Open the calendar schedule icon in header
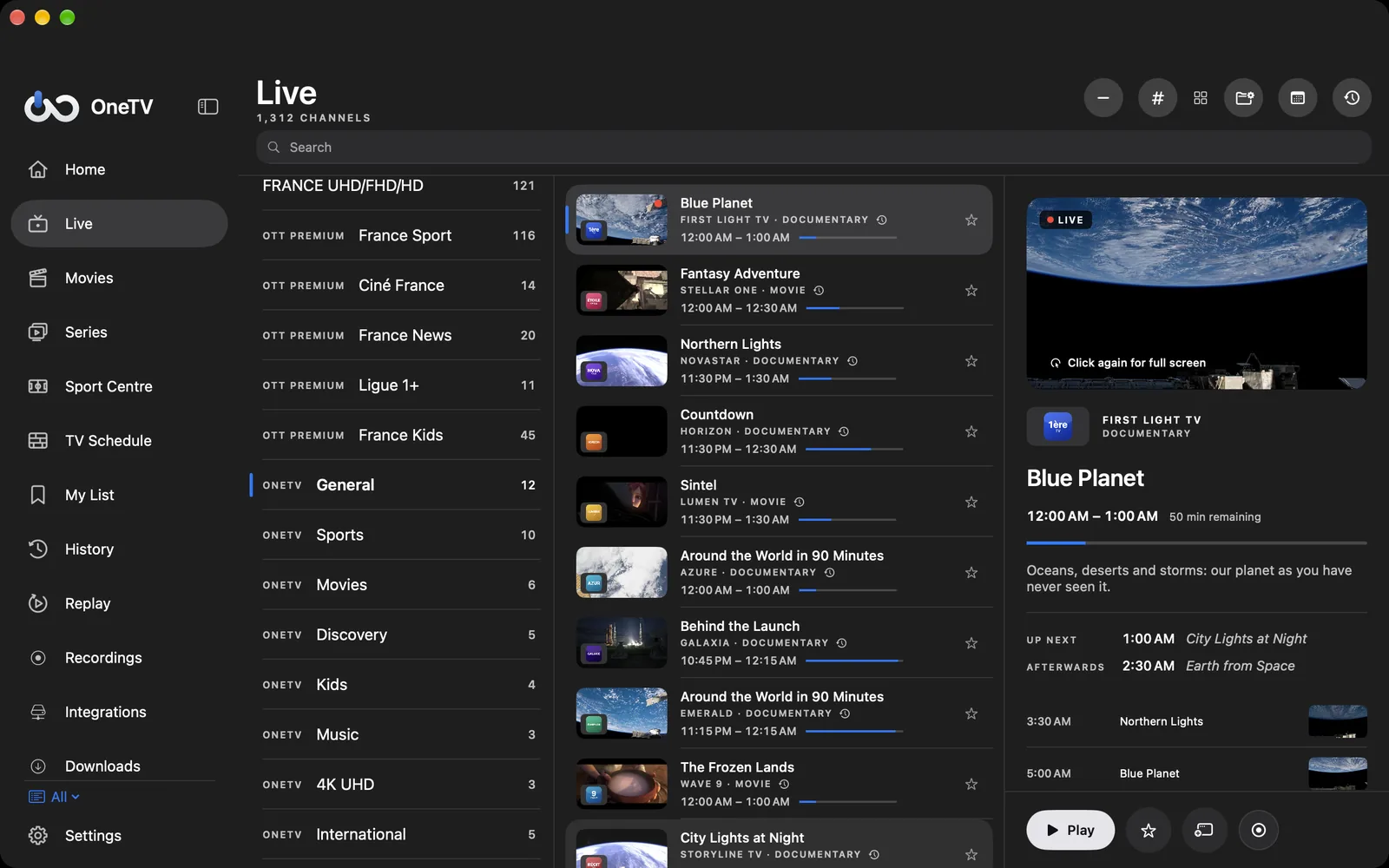This screenshot has width=1389, height=868. coord(1298,98)
